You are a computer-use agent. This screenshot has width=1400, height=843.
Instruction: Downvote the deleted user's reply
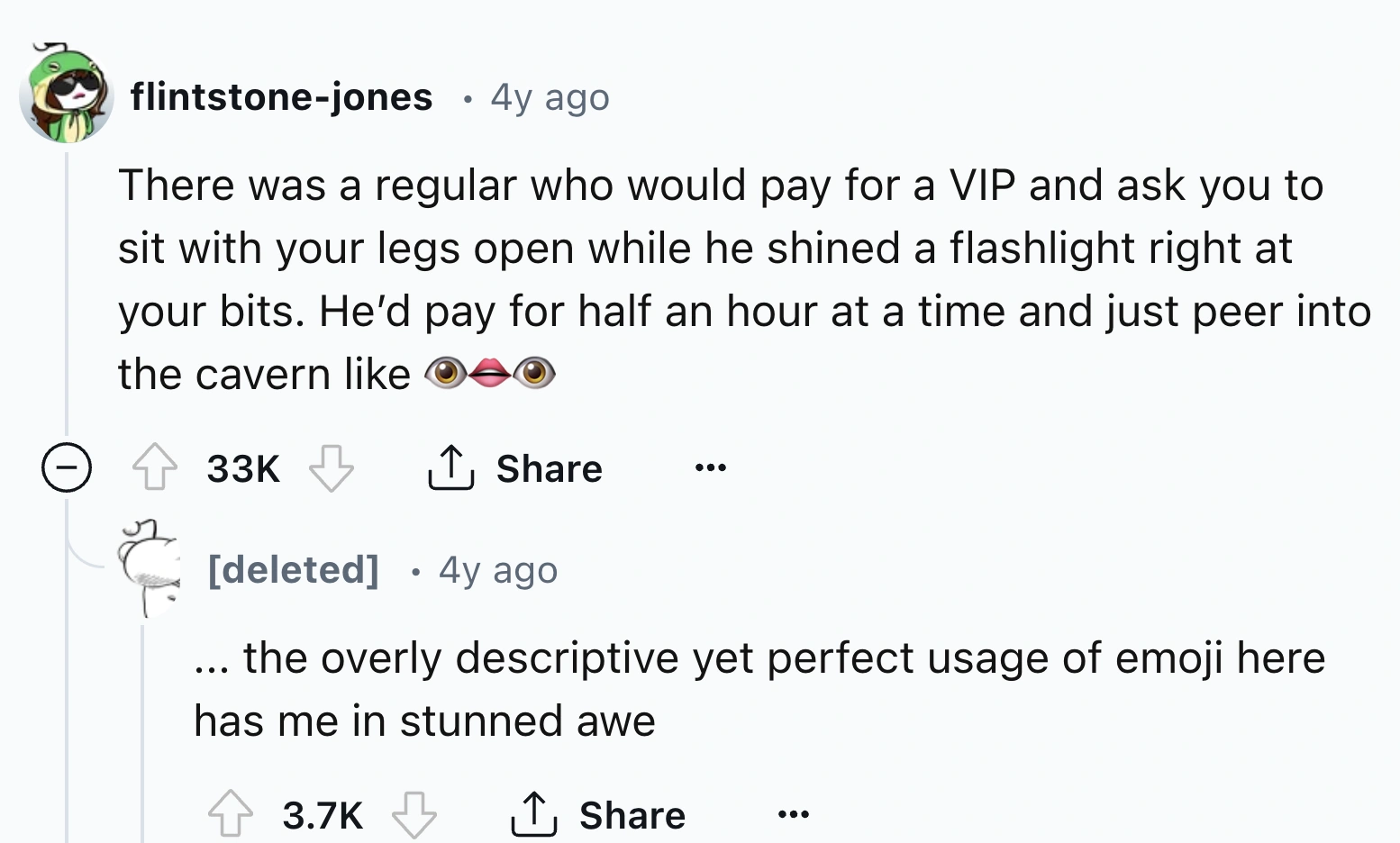tap(414, 814)
